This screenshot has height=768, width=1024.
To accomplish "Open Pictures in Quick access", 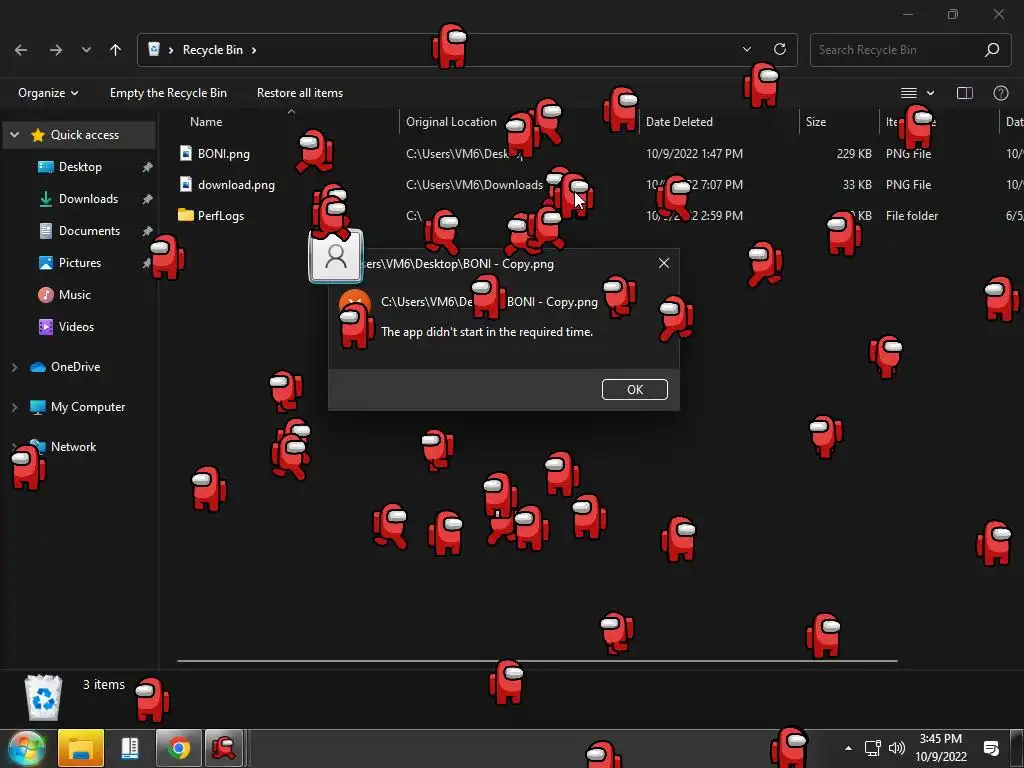I will pyautogui.click(x=80, y=263).
